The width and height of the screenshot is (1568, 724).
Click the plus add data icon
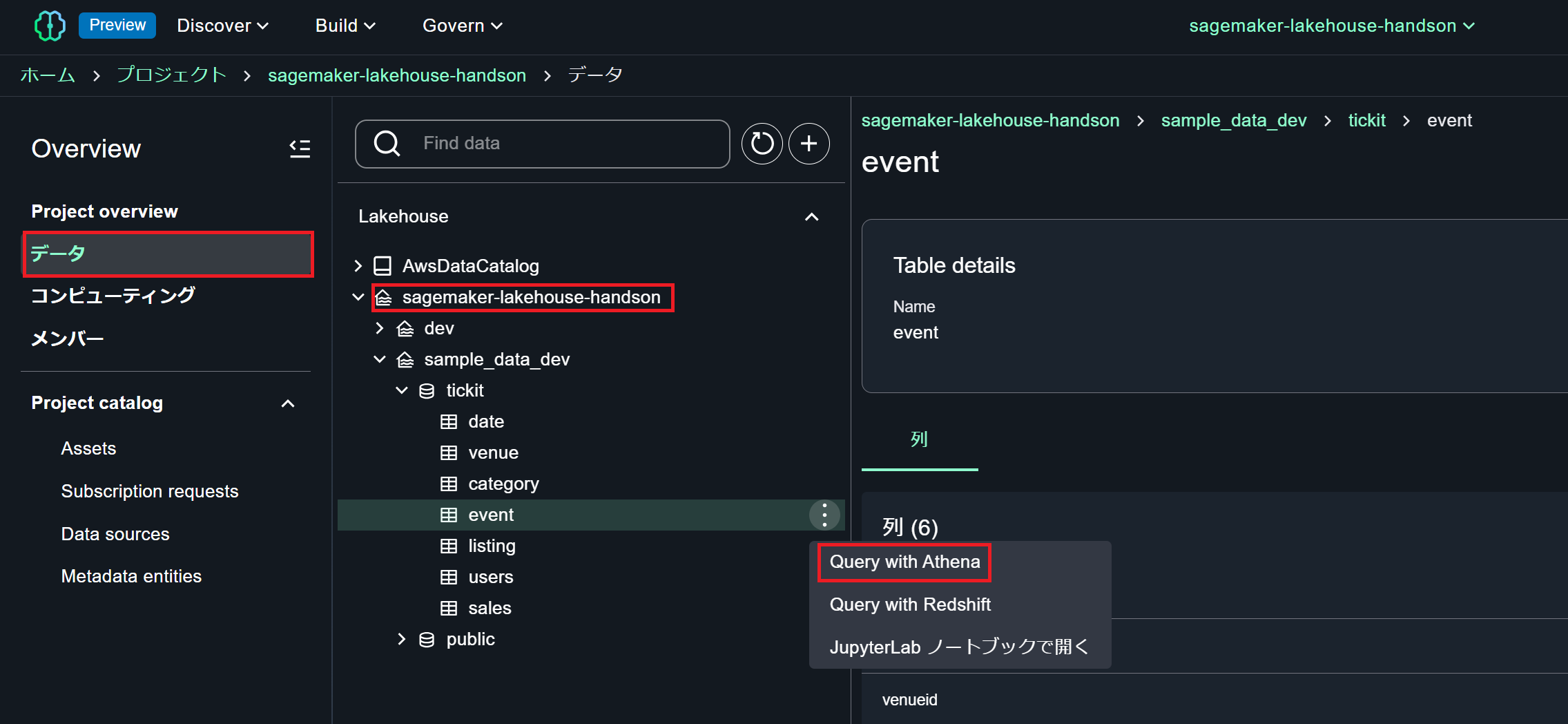(x=809, y=144)
